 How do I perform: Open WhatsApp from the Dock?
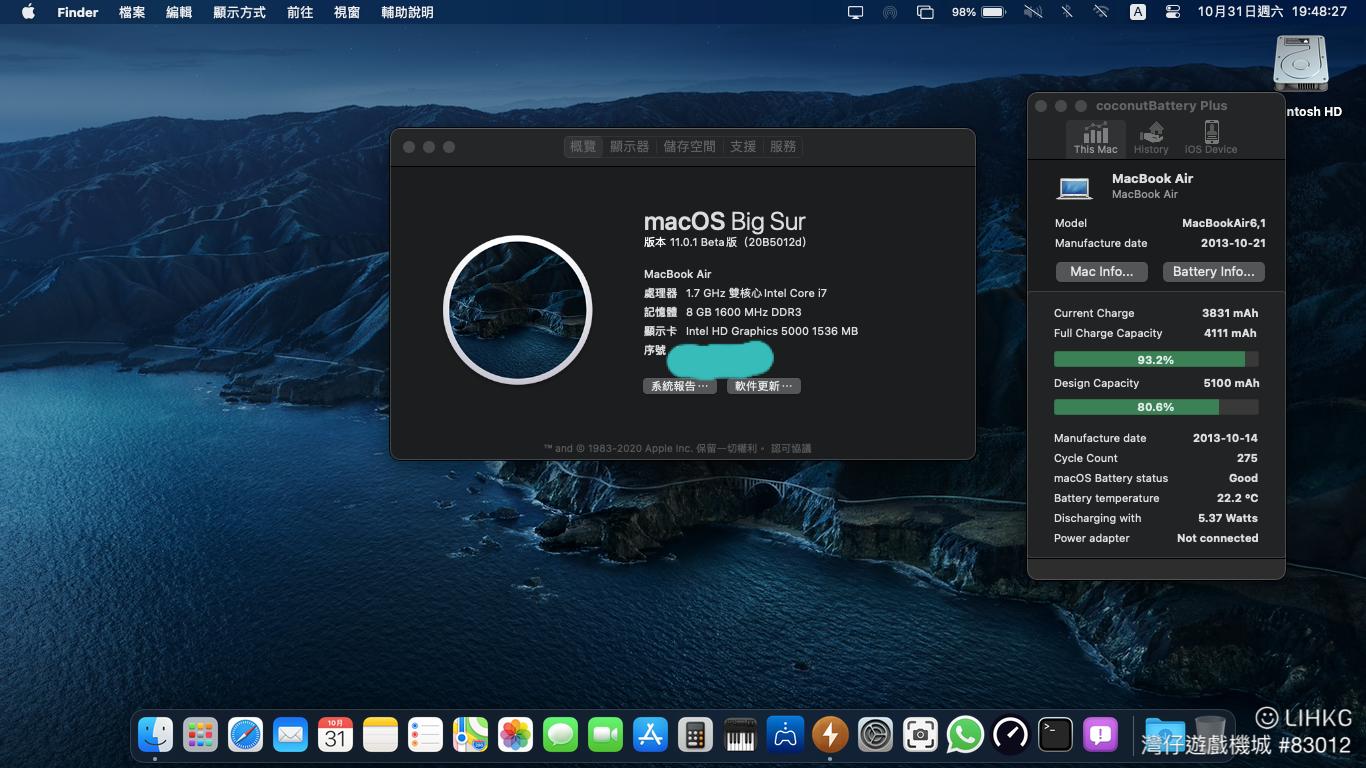pyautogui.click(x=965, y=736)
